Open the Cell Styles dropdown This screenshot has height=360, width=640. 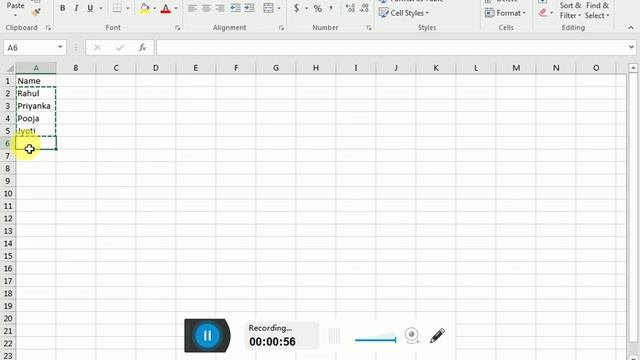point(404,13)
